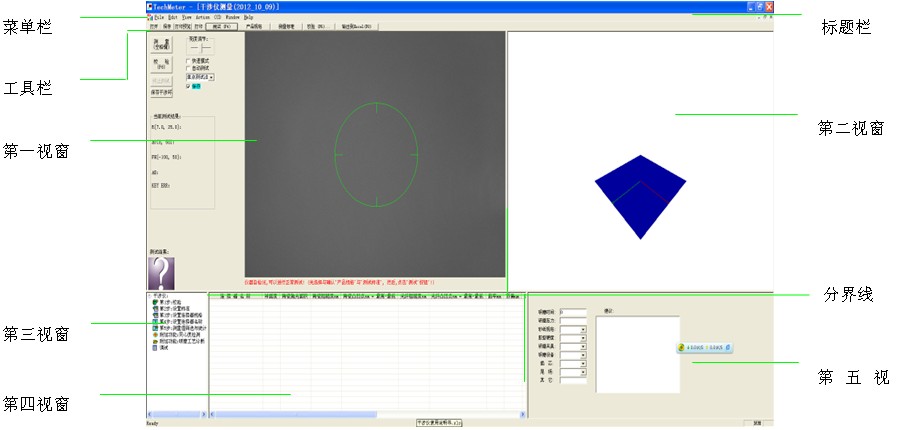Image resolution: width=899 pixels, height=430 pixels.
Task: Open the test method dropdown in left panel
Action: (211, 77)
